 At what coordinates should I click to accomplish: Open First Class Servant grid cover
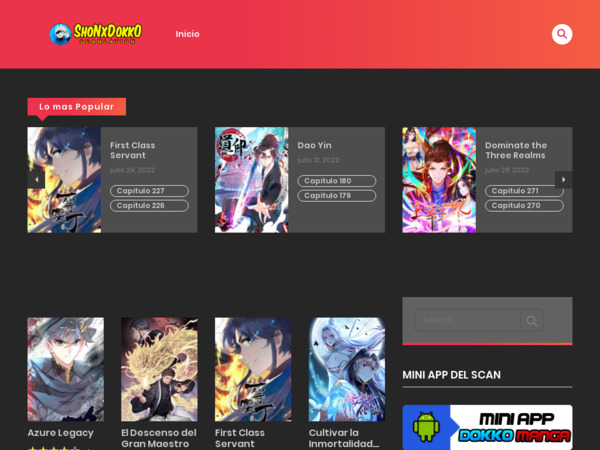(253, 369)
